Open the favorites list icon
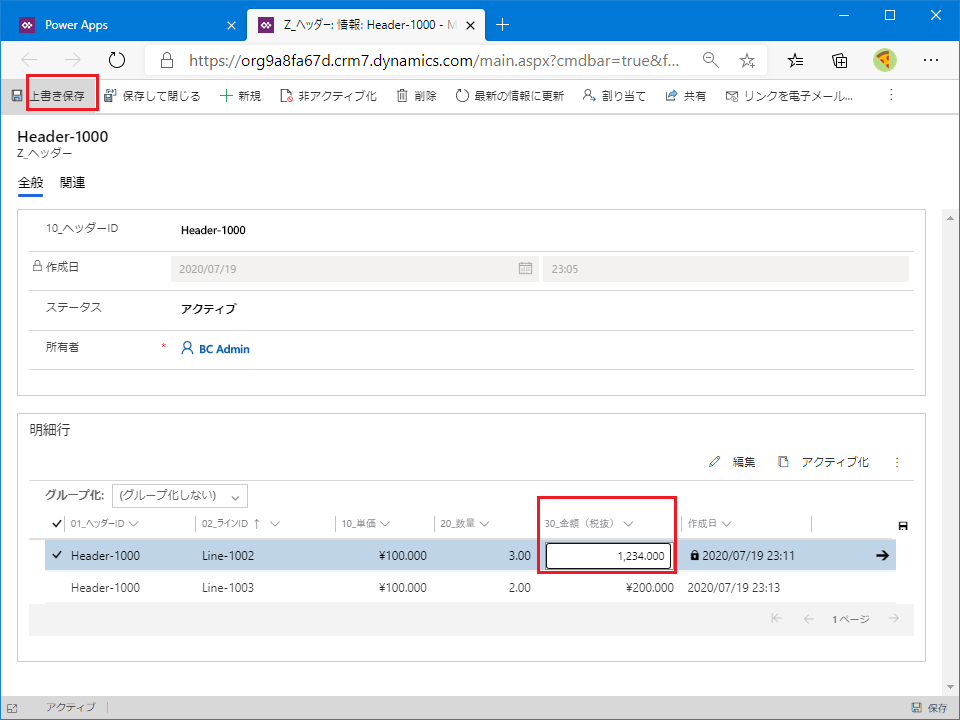Image resolution: width=960 pixels, height=720 pixels. (x=795, y=60)
